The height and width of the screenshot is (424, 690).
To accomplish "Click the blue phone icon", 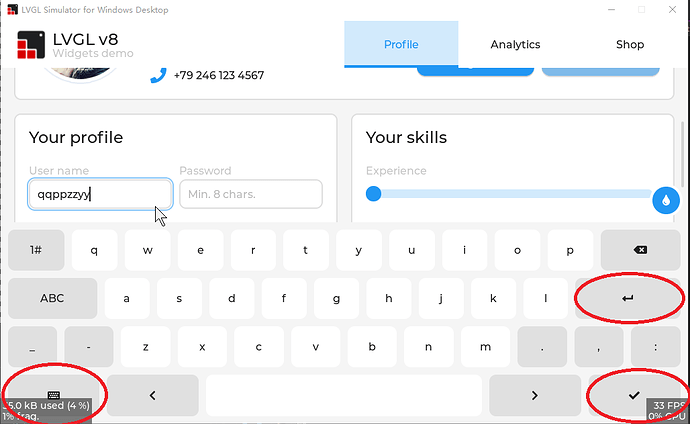I will (158, 75).
